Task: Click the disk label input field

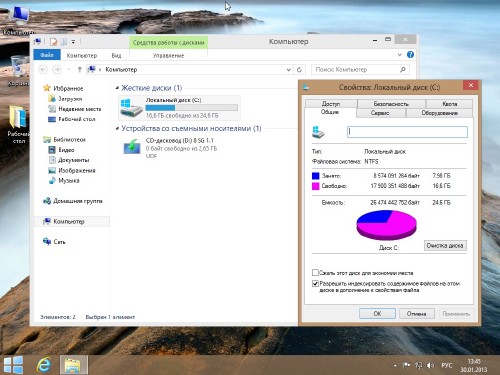Action: (407, 132)
